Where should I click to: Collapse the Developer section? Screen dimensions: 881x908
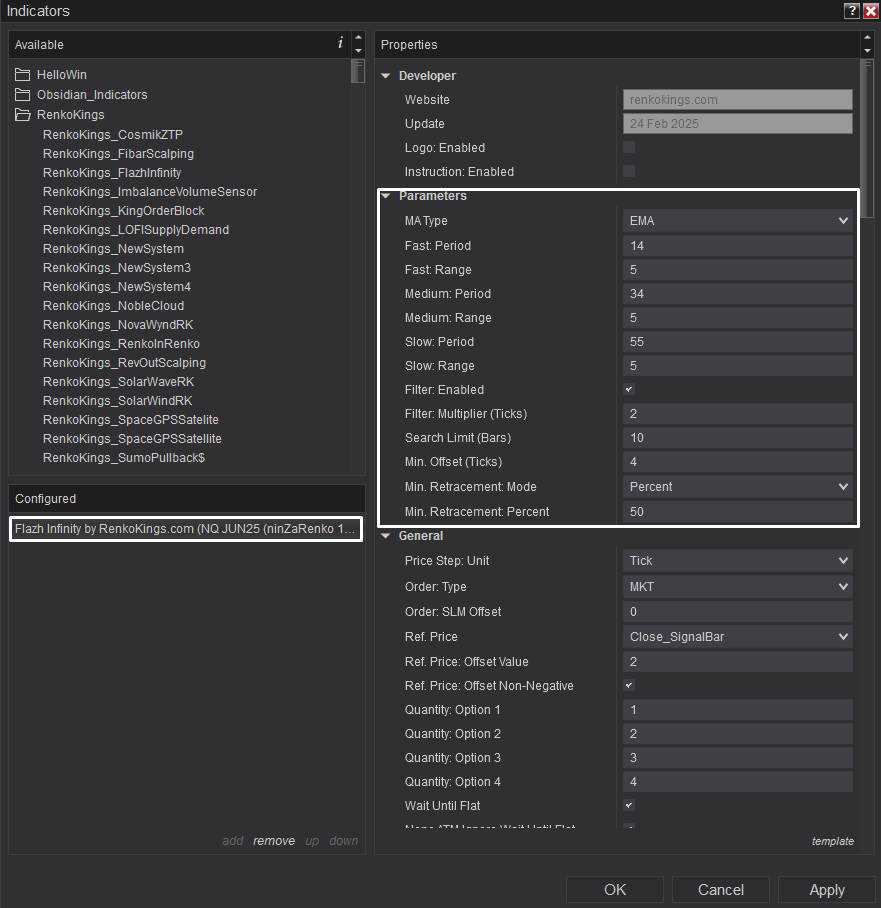[386, 76]
